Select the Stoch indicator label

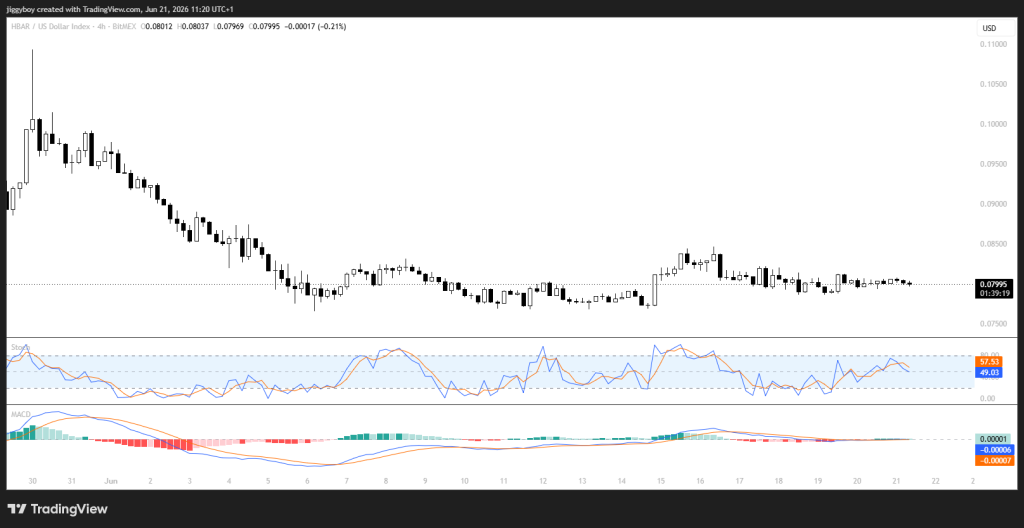(x=21, y=348)
